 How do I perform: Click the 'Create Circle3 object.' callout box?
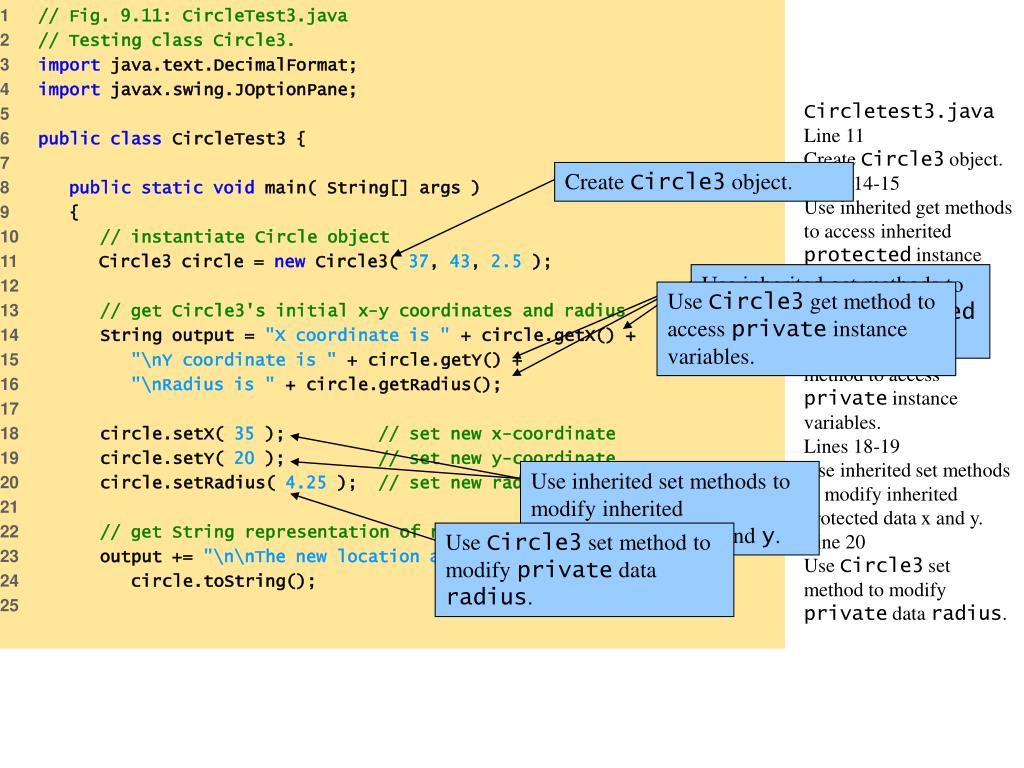[703, 182]
